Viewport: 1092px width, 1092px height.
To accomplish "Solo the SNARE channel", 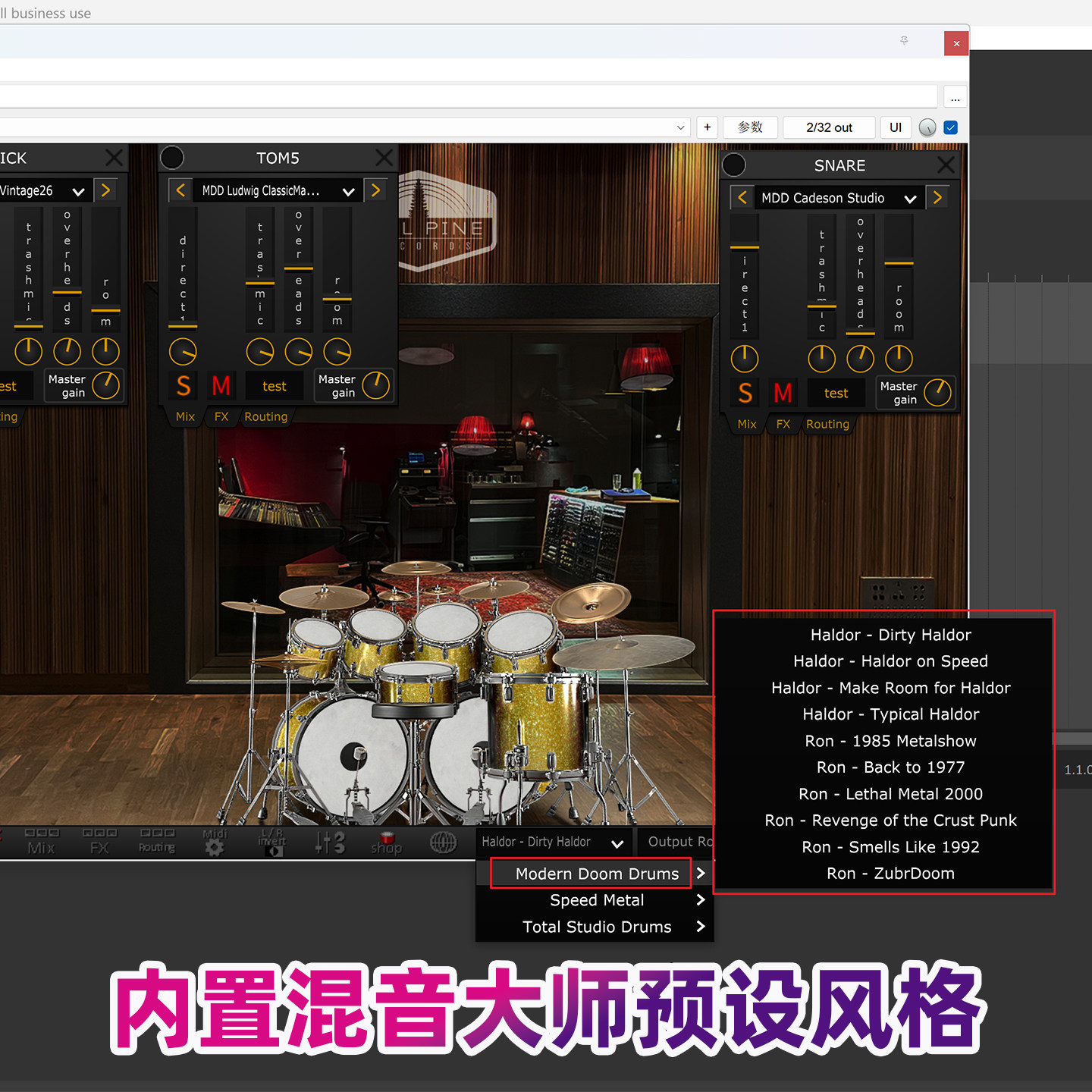I will tap(745, 393).
